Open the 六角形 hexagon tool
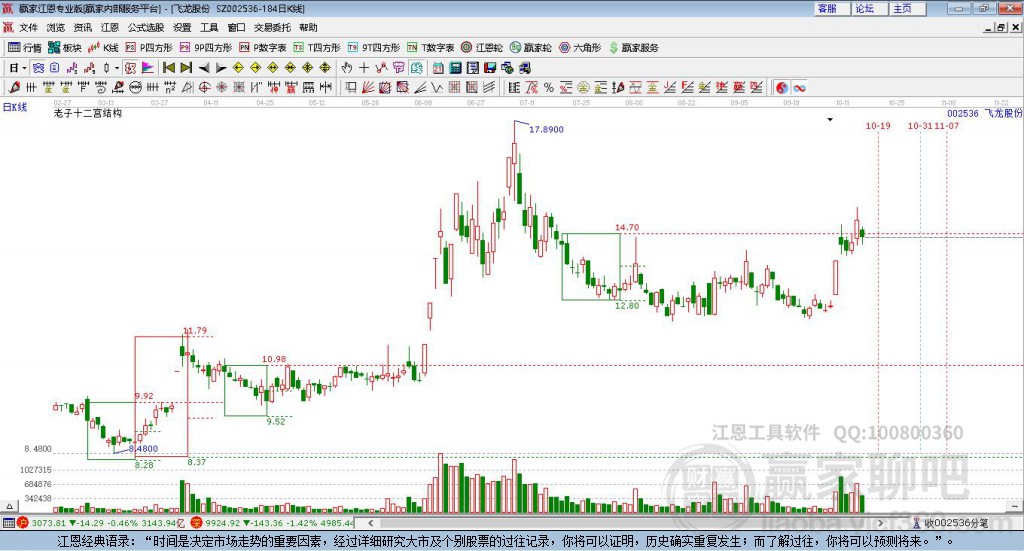Screen dimensions: 1024x551 (580, 48)
